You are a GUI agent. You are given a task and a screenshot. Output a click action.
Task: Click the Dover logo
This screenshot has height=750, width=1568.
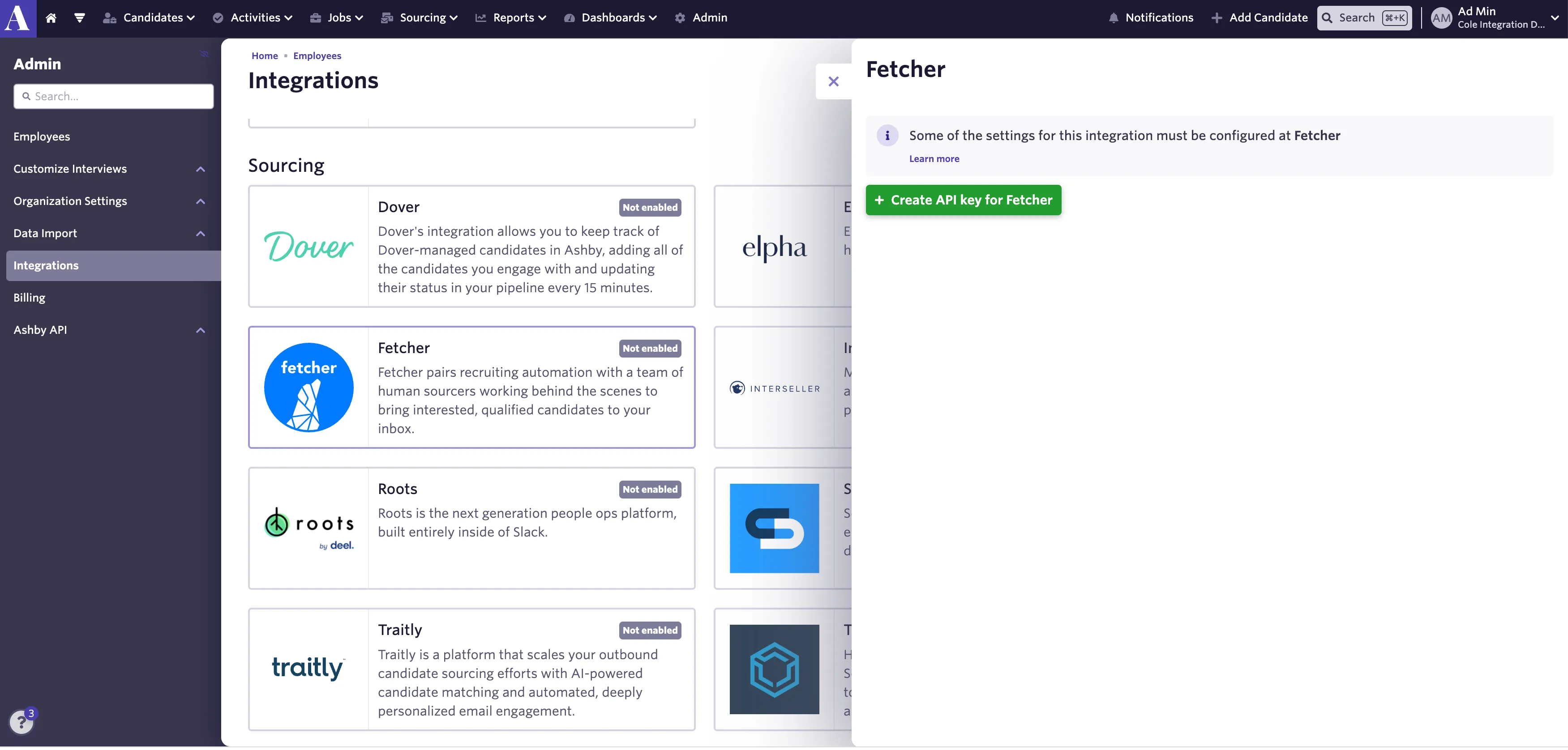(x=308, y=247)
